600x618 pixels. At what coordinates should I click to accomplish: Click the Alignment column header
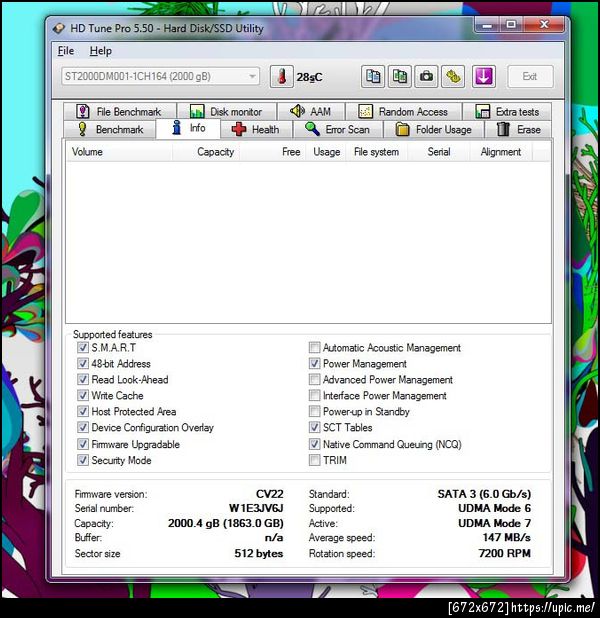click(x=501, y=152)
